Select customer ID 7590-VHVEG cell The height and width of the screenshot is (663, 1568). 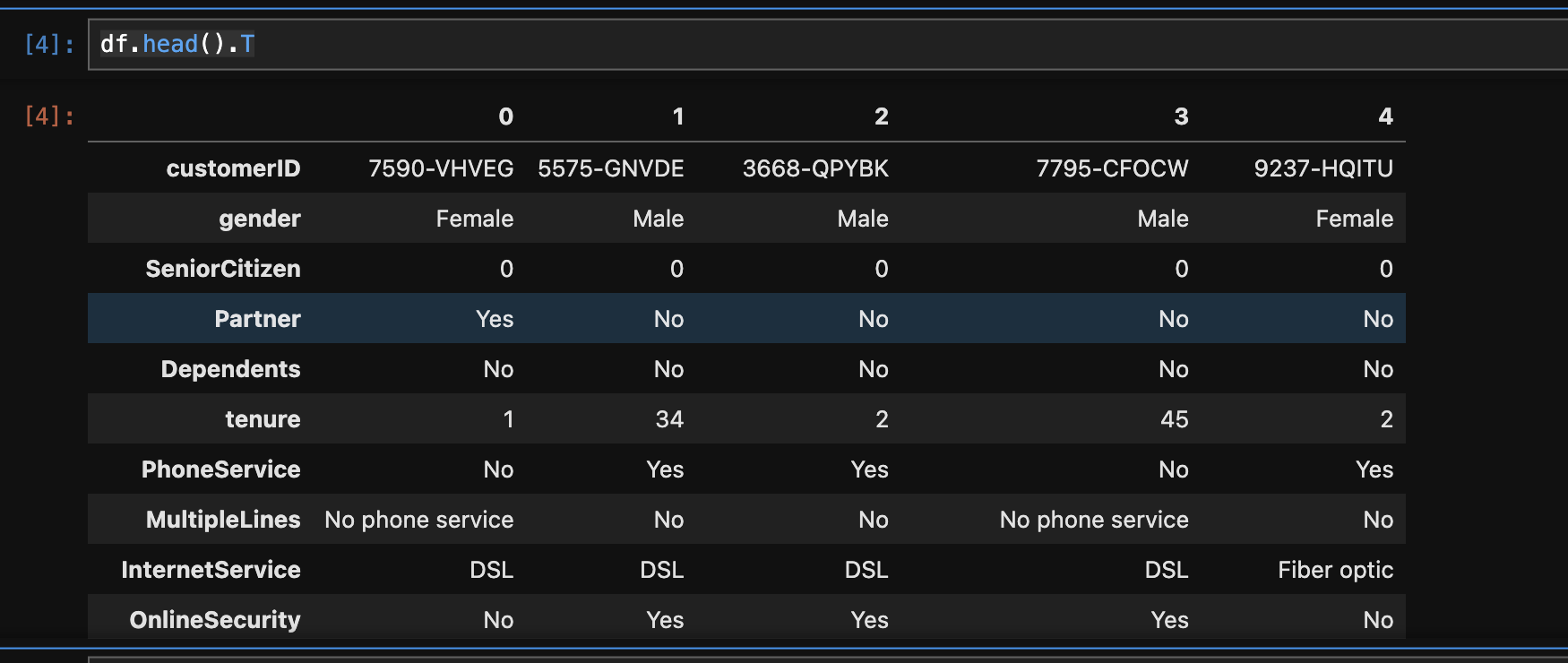441,168
